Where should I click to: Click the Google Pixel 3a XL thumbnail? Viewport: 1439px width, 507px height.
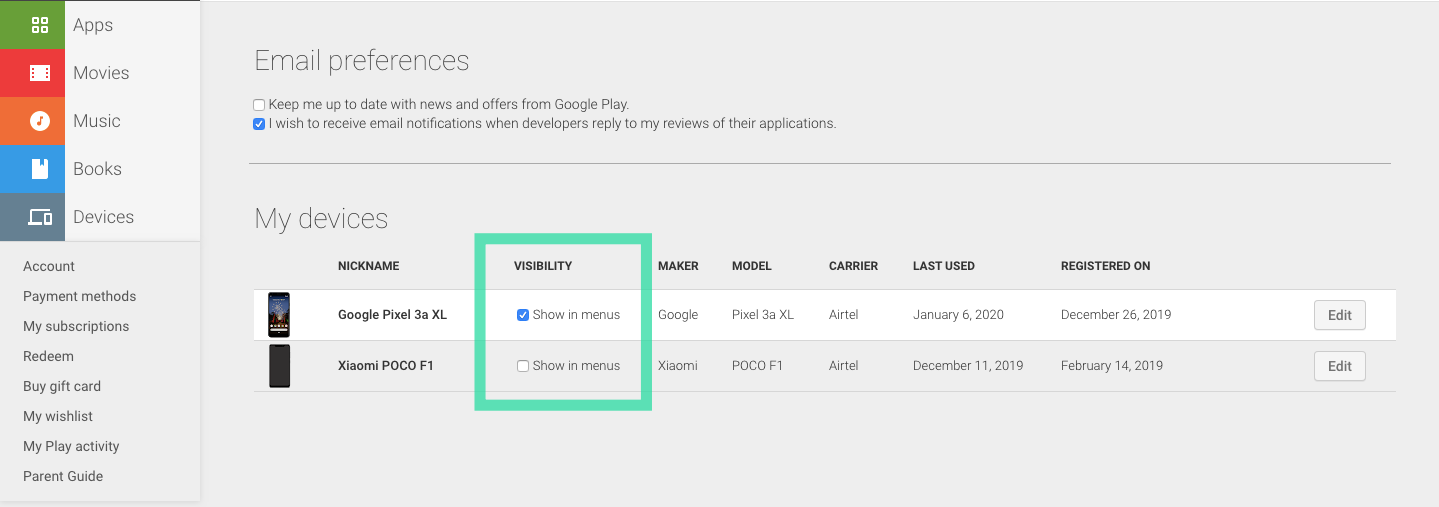click(279, 315)
